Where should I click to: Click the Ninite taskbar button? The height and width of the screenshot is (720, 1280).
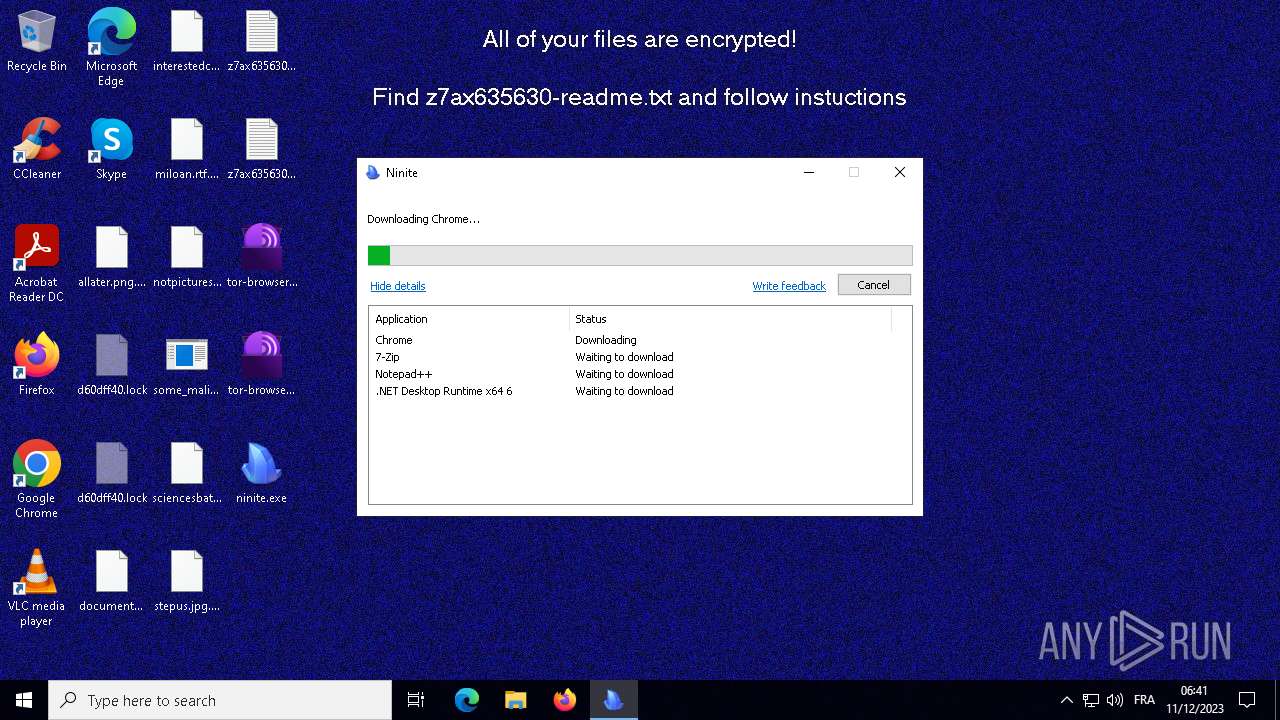pyautogui.click(x=613, y=700)
